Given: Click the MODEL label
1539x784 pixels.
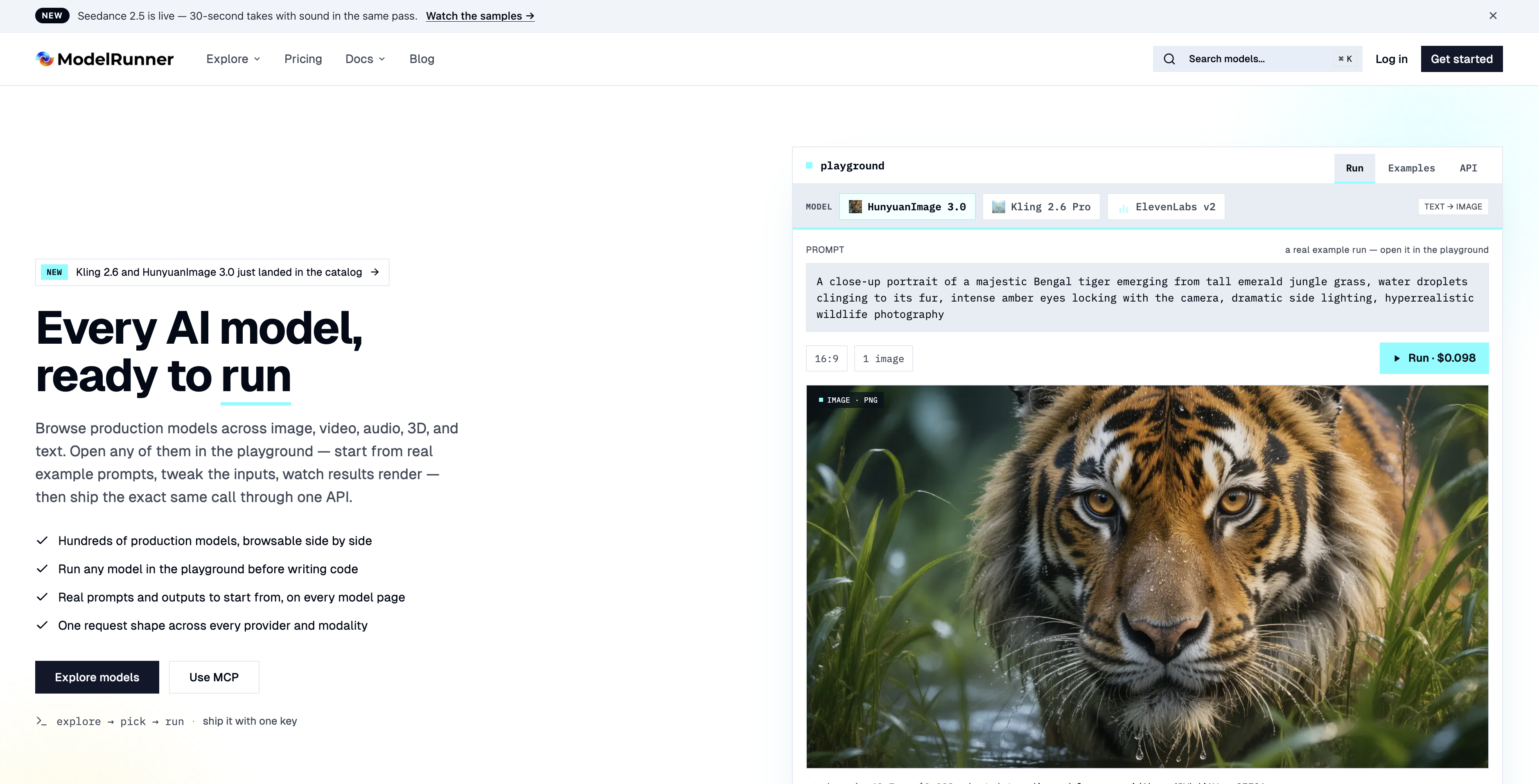Looking at the screenshot, I should pyautogui.click(x=818, y=207).
